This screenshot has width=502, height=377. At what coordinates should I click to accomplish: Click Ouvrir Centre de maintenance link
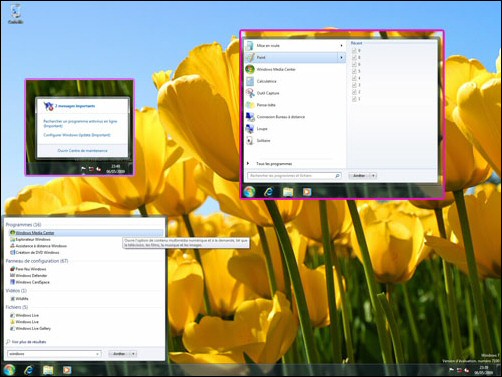point(82,151)
